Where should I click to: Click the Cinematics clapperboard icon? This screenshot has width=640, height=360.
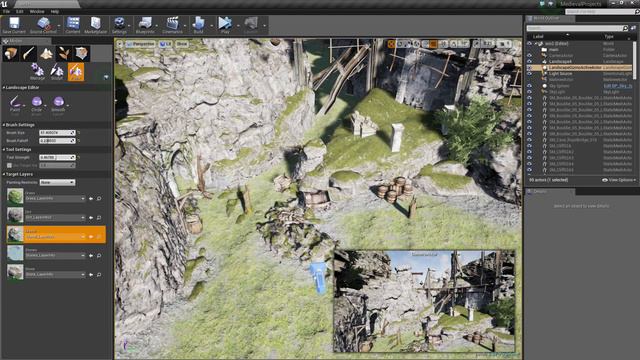(172, 25)
